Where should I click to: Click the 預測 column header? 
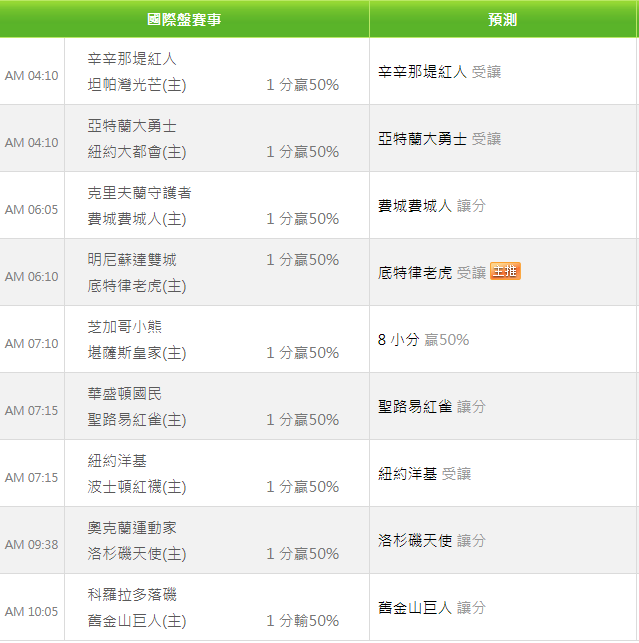502,19
